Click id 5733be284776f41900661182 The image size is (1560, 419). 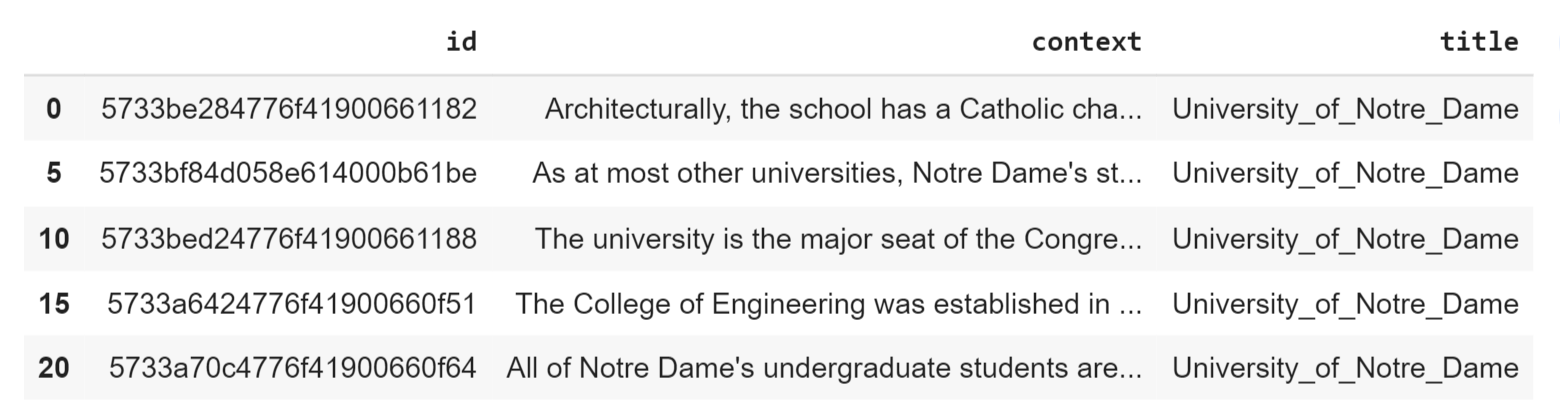289,108
